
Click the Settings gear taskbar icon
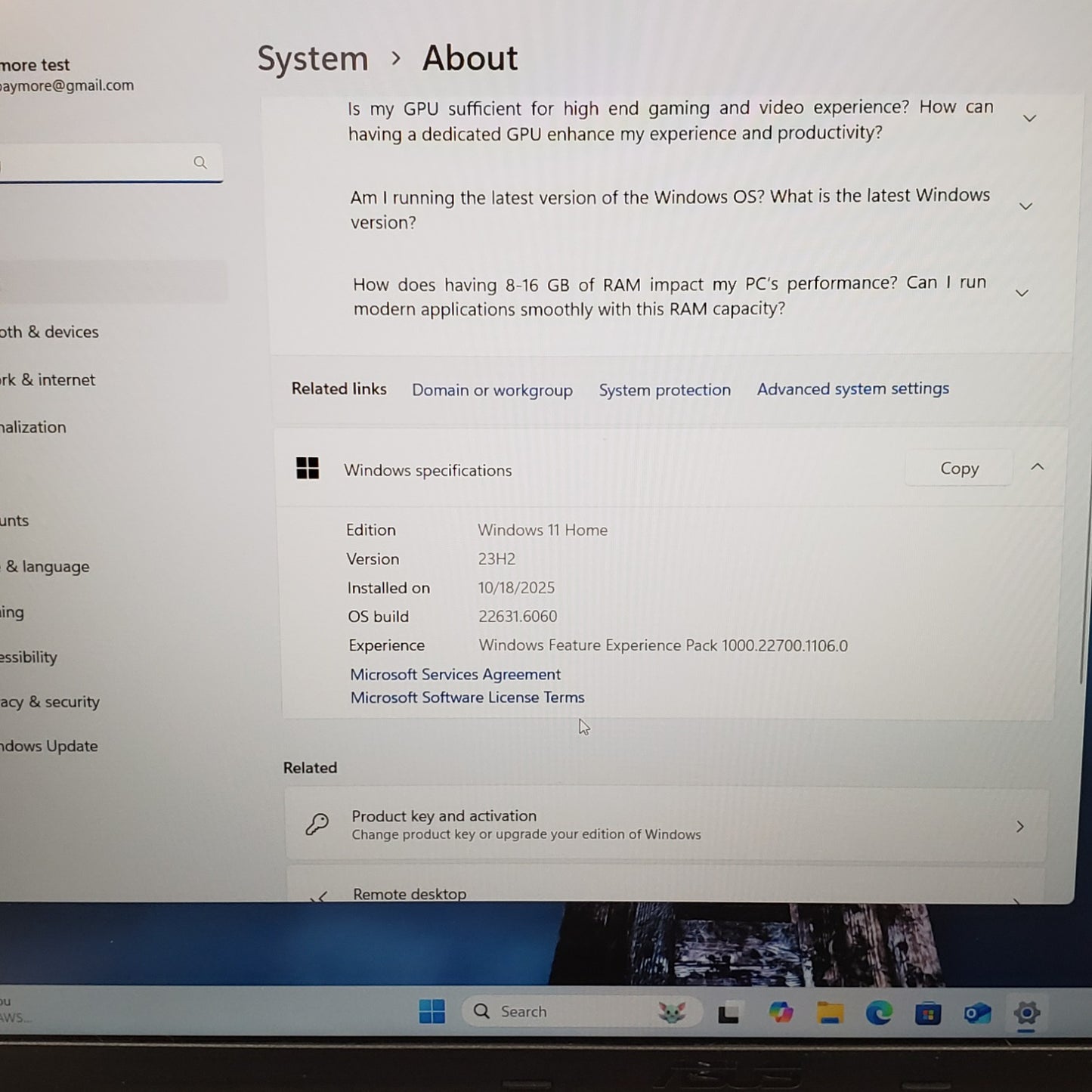click(x=1026, y=1013)
